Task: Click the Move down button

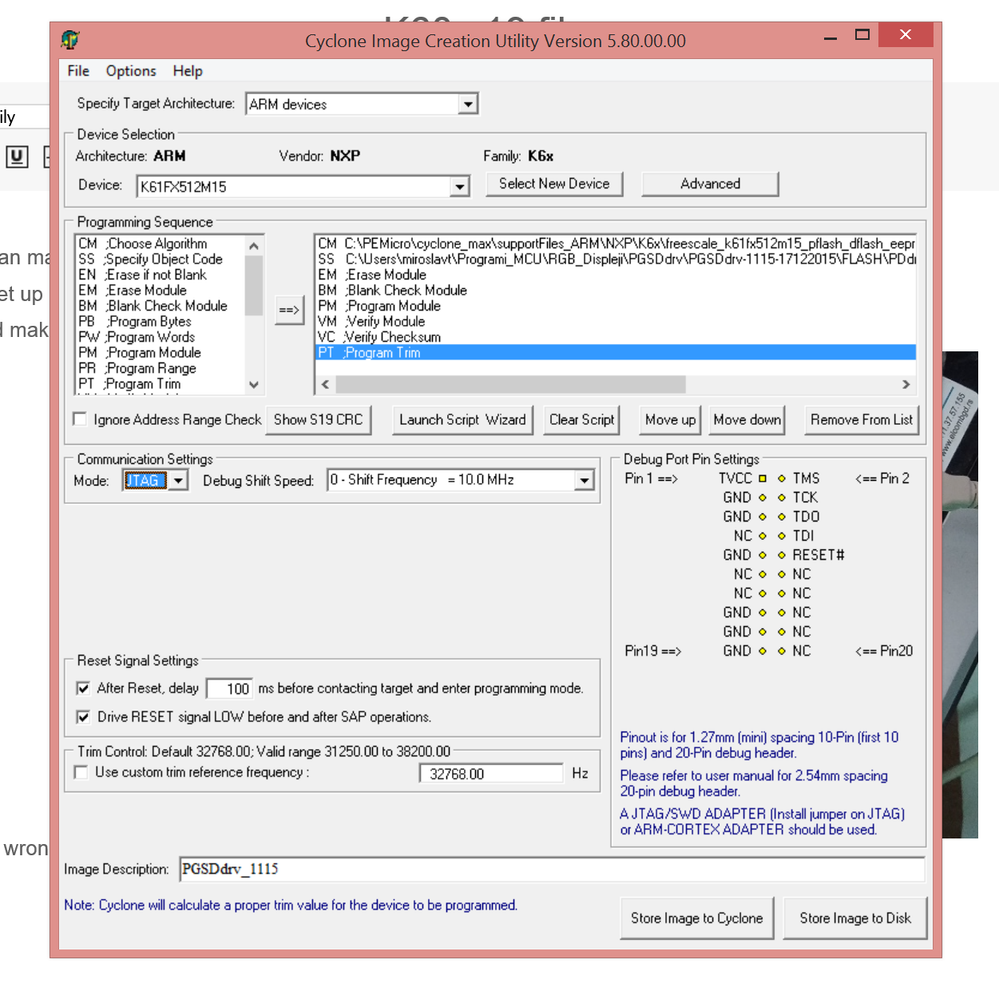Action: 747,420
